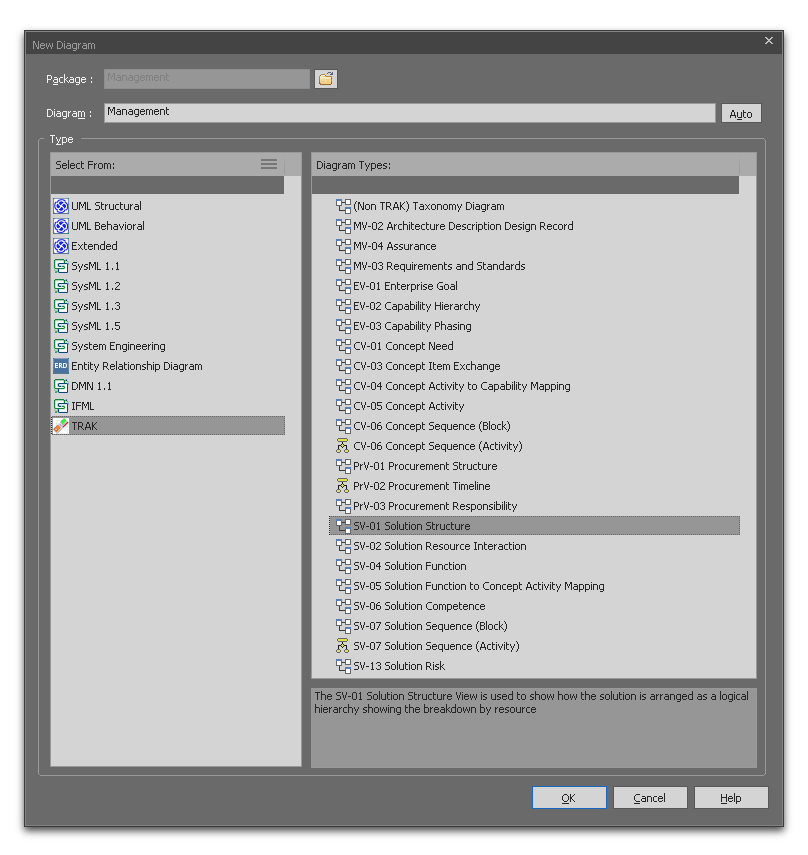Click the PrV-02 Procurement Timeline icon
Viewport: 808px width, 855px height.
click(343, 486)
